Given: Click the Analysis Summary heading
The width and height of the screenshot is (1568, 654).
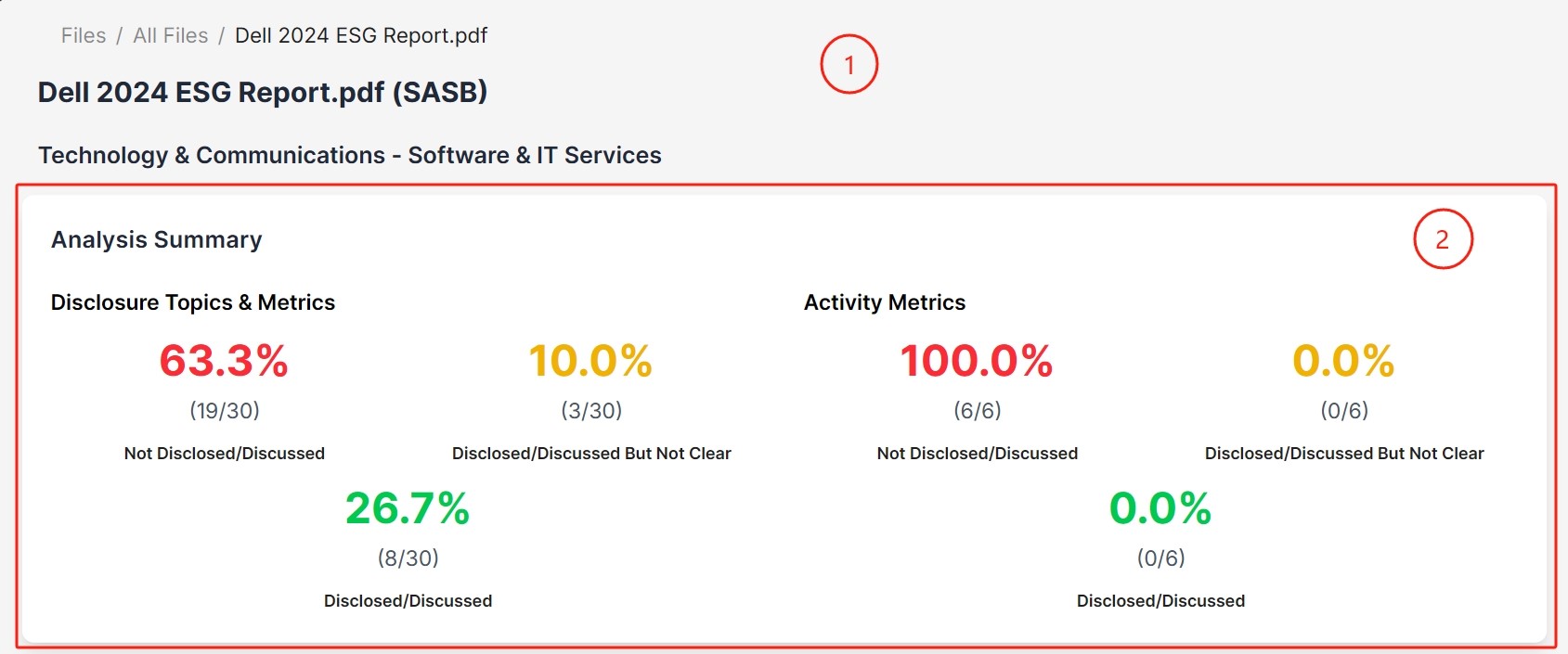Looking at the screenshot, I should 156,239.
